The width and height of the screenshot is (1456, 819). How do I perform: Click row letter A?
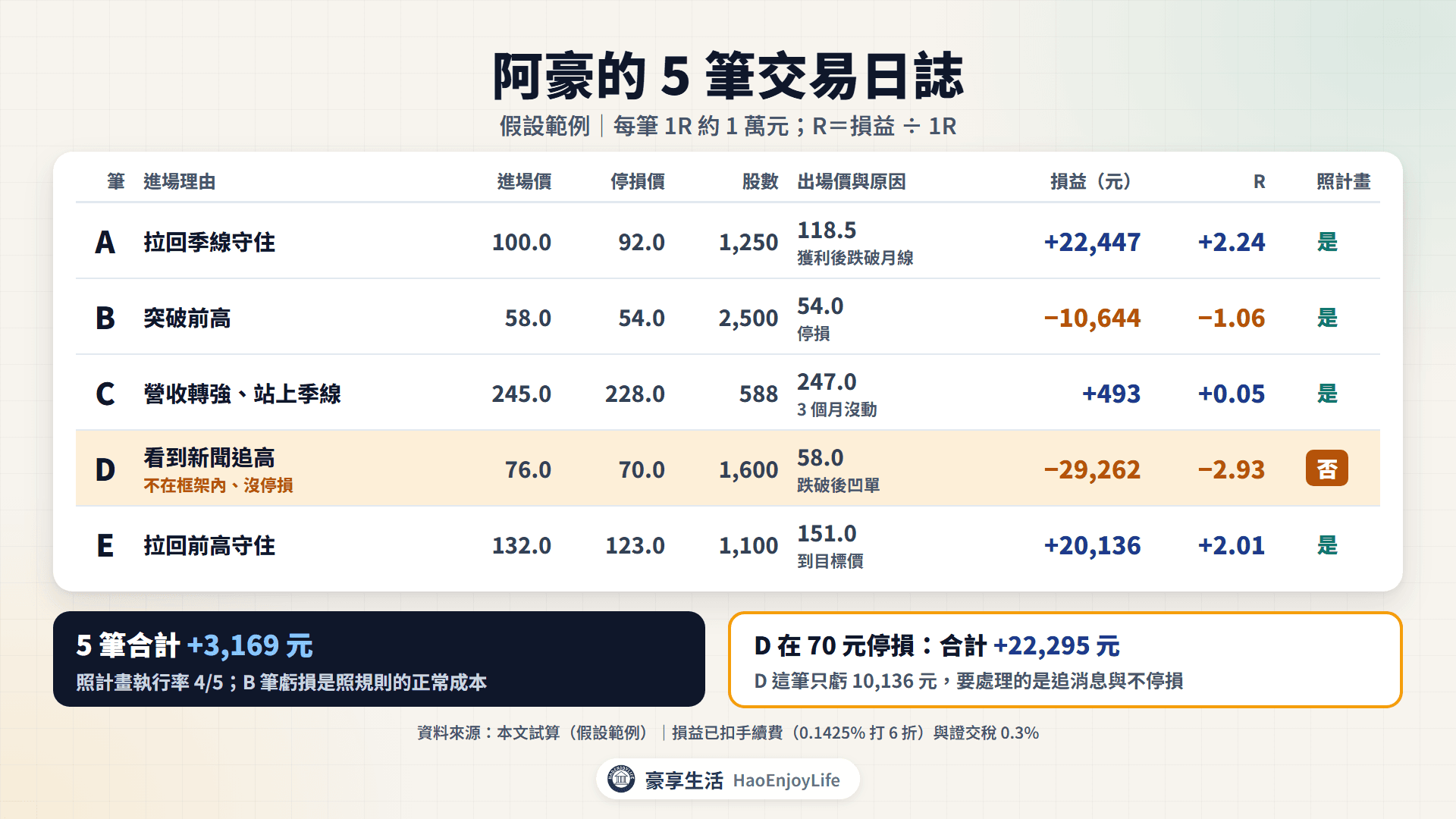pyautogui.click(x=105, y=243)
